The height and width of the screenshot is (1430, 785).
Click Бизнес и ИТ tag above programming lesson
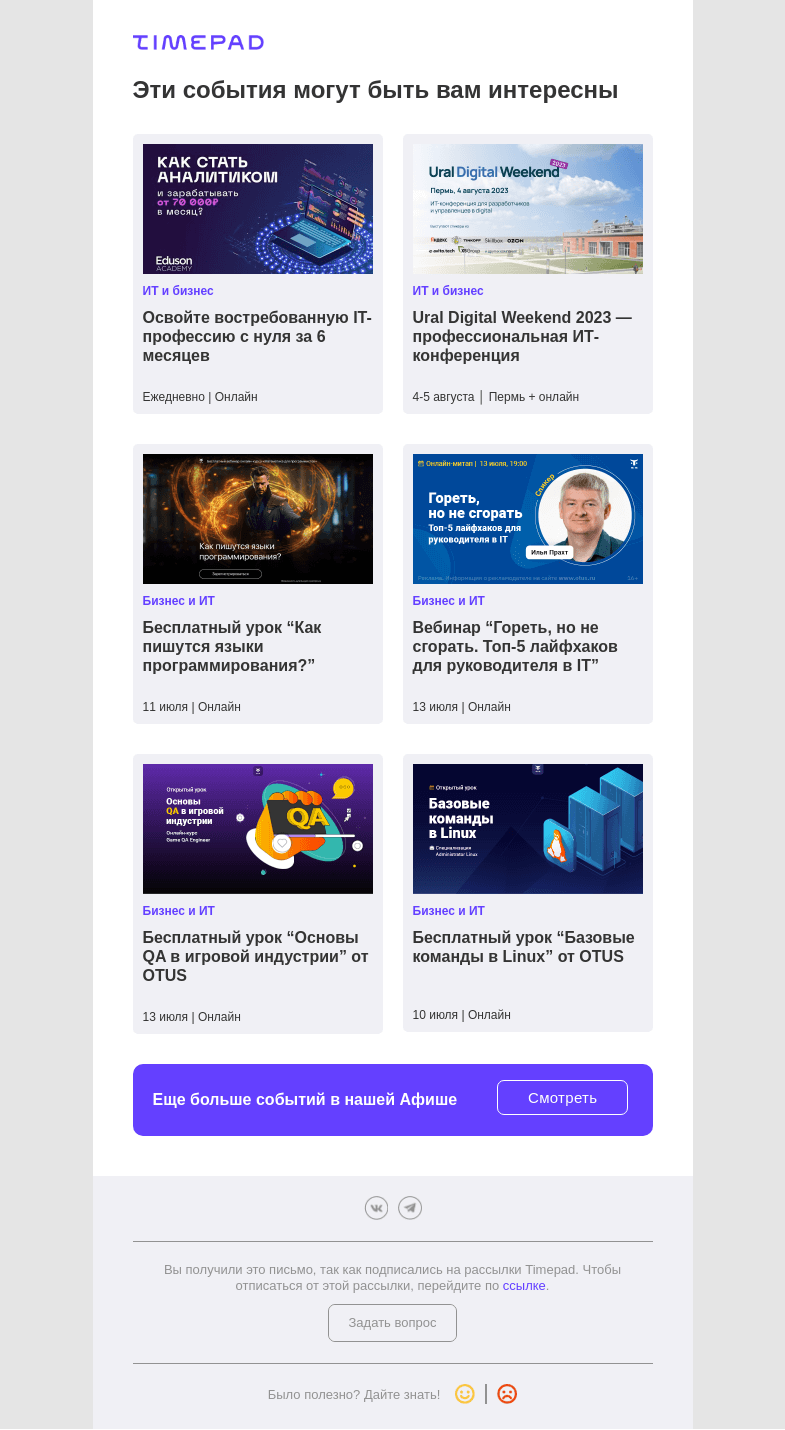[179, 601]
